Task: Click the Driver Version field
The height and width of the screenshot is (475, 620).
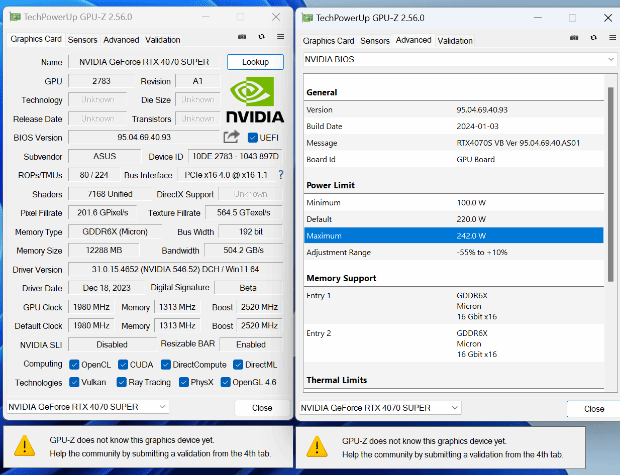Action: [x=176, y=269]
